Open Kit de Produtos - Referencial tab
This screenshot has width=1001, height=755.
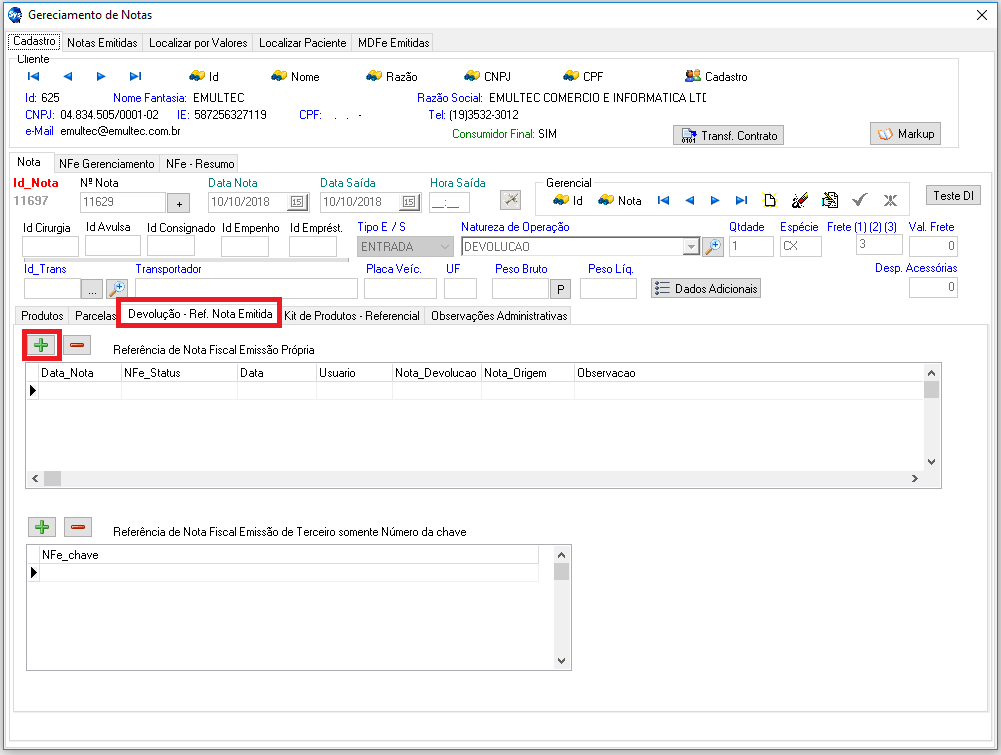pyautogui.click(x=352, y=315)
